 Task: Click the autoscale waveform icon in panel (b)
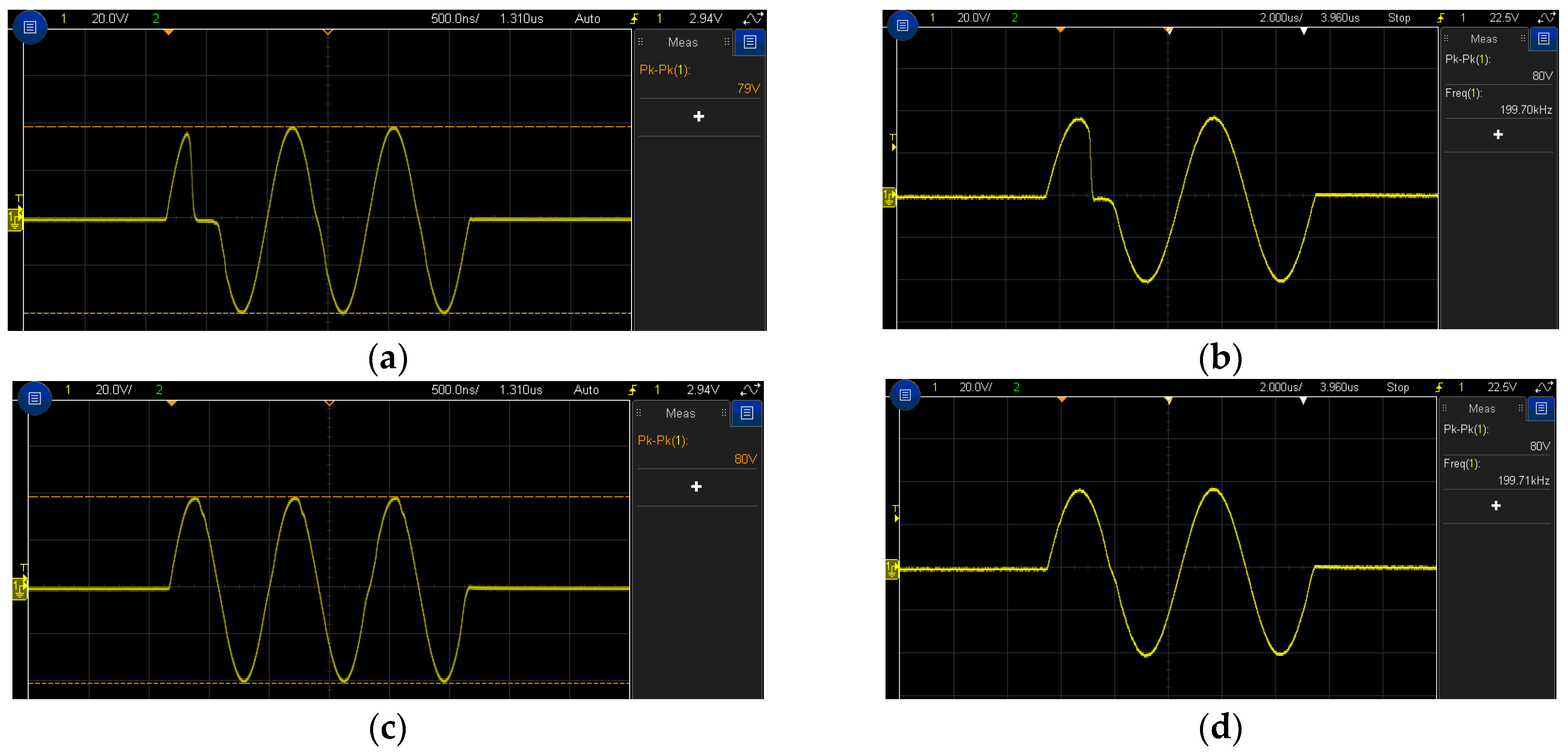point(1547,18)
